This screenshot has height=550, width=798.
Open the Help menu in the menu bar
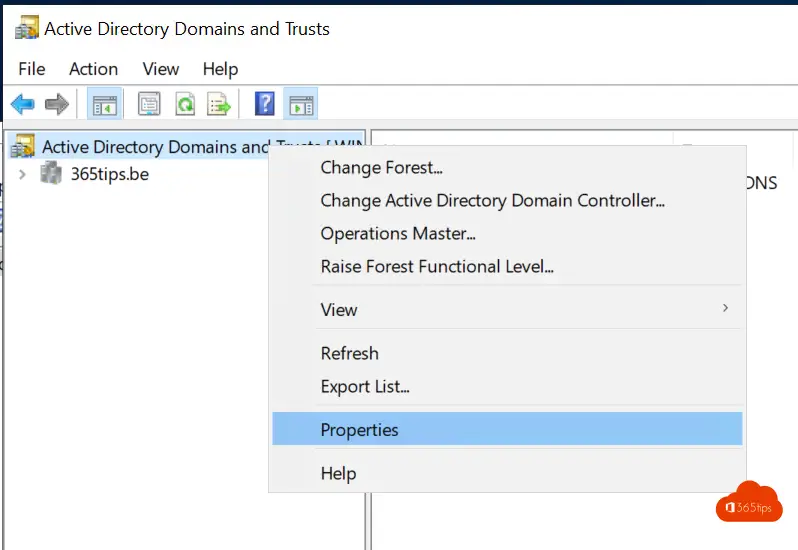coord(220,69)
